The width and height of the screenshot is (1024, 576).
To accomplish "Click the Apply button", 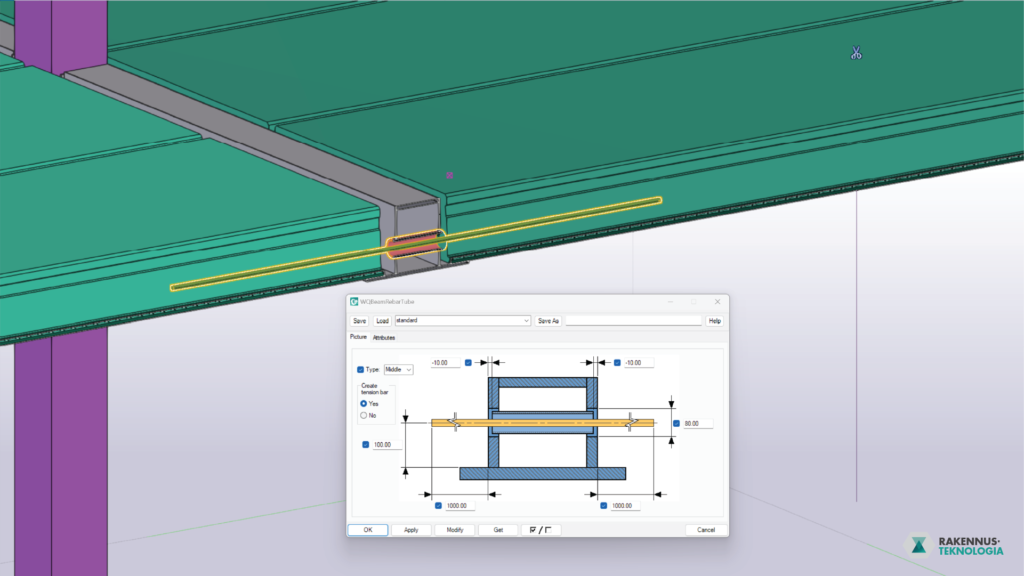I will pyautogui.click(x=410, y=530).
